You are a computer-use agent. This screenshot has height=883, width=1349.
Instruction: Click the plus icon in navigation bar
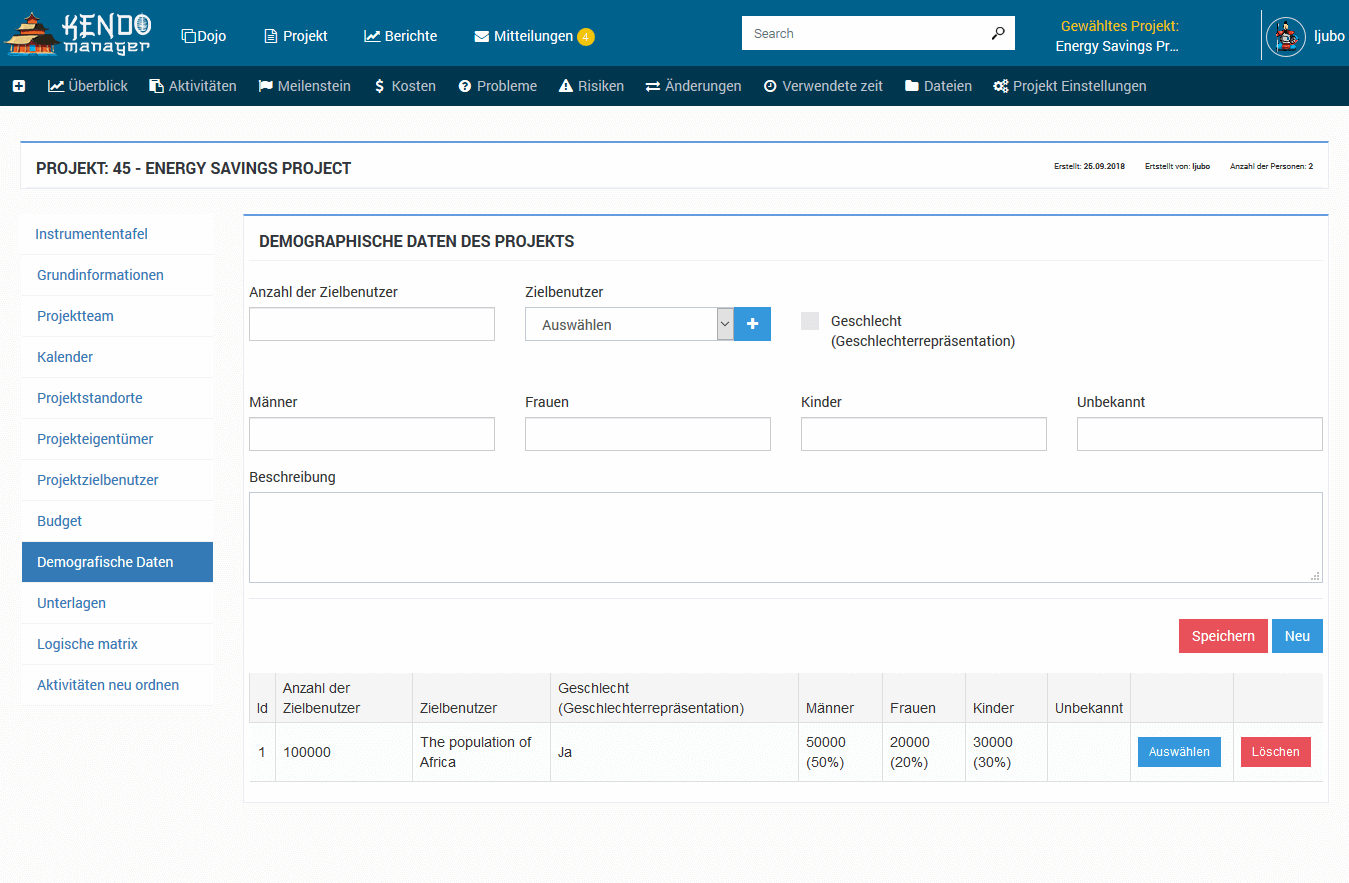pyautogui.click(x=19, y=87)
